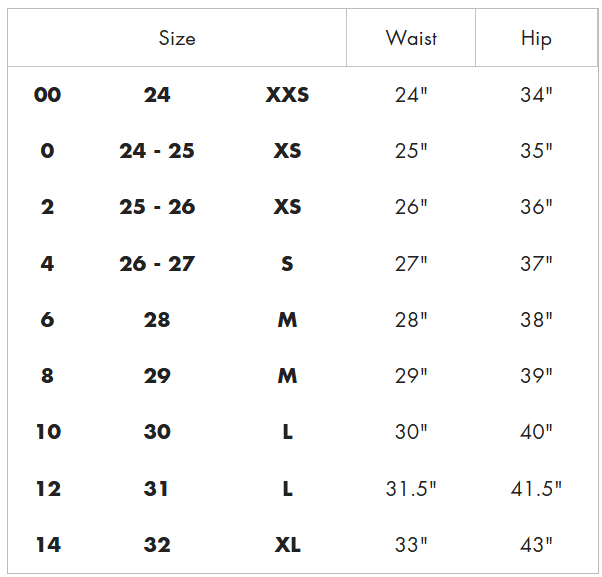The width and height of the screenshot is (602, 577).
Task: Click the Waist column header
Action: 411,38
